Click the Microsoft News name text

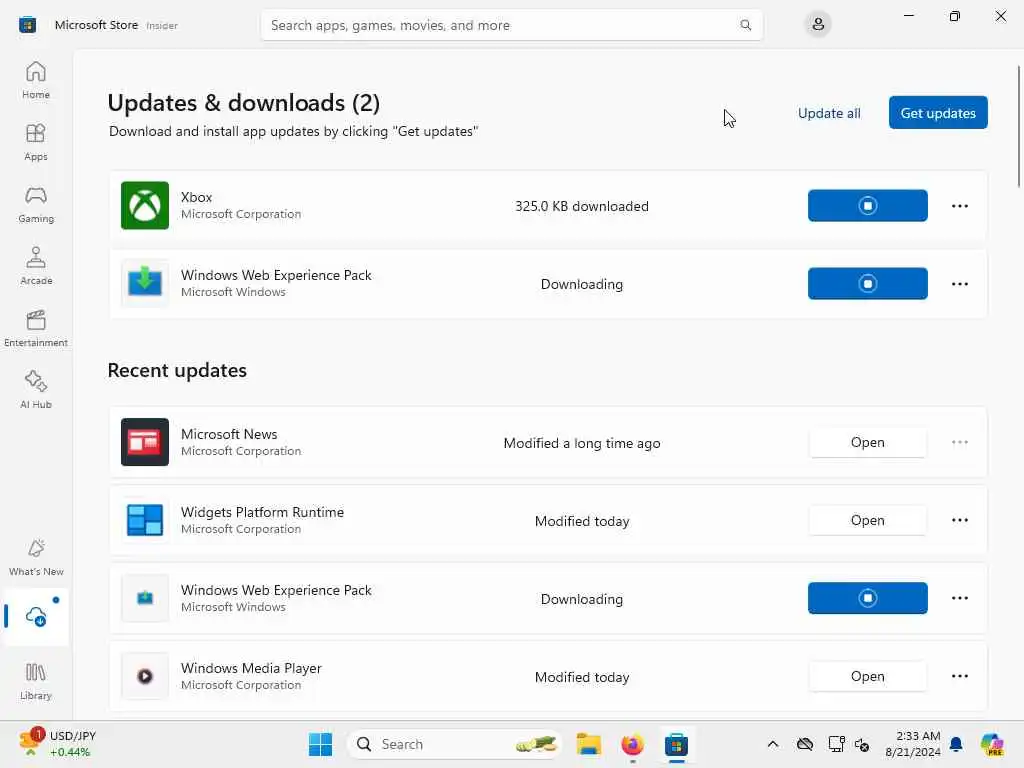click(229, 434)
